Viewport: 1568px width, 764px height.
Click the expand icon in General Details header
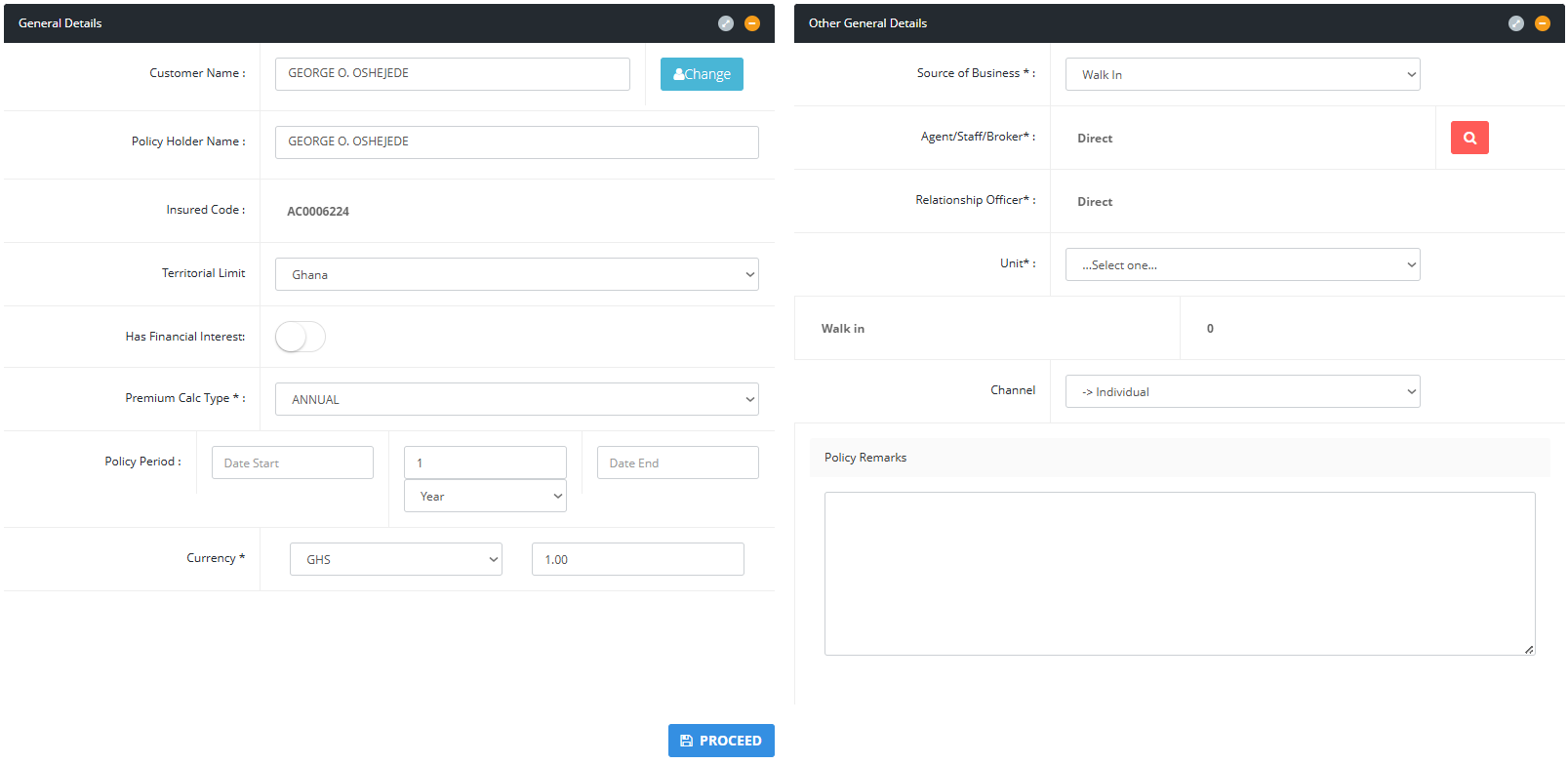[x=725, y=23]
